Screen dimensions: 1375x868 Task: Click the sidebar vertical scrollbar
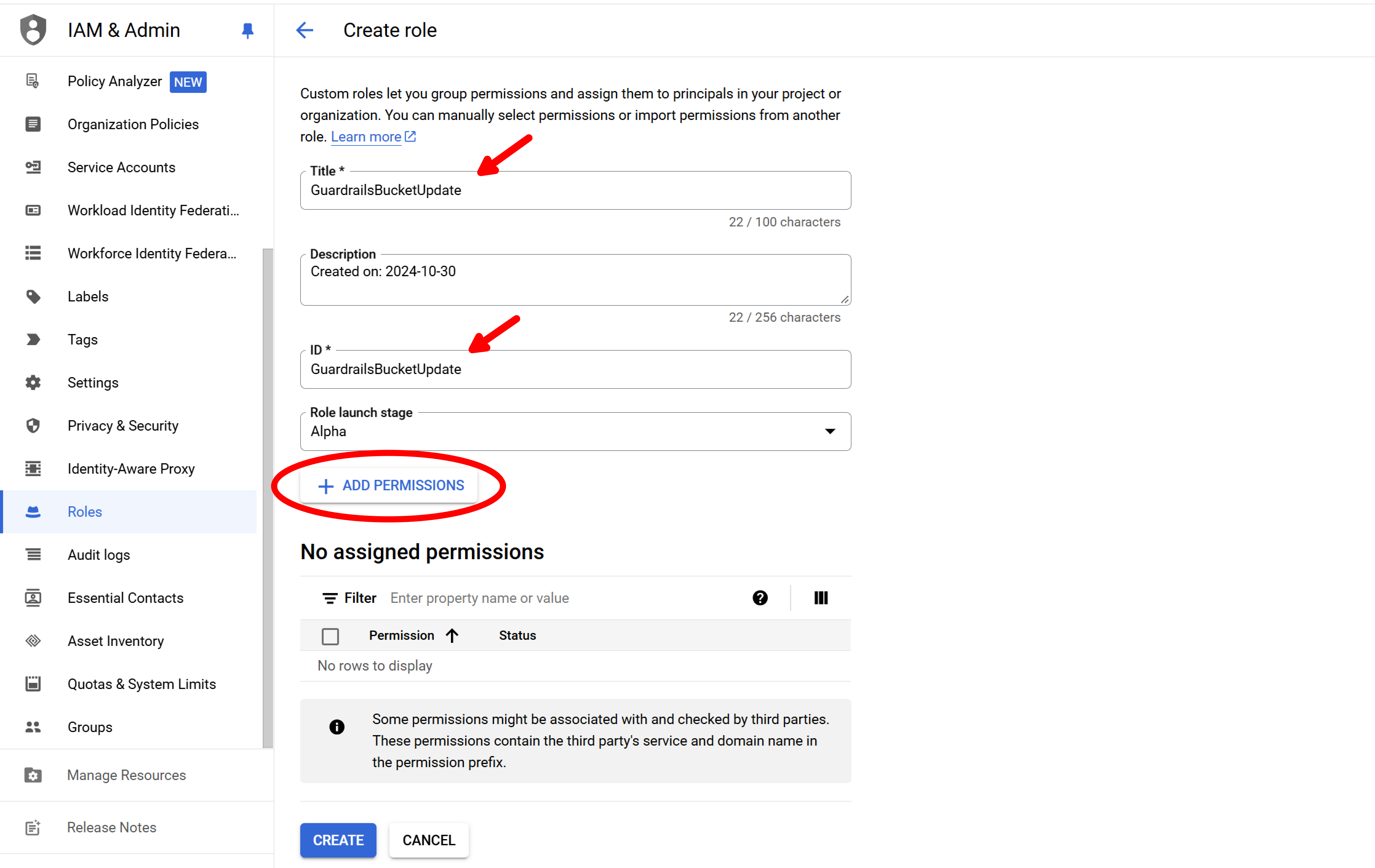[267, 497]
